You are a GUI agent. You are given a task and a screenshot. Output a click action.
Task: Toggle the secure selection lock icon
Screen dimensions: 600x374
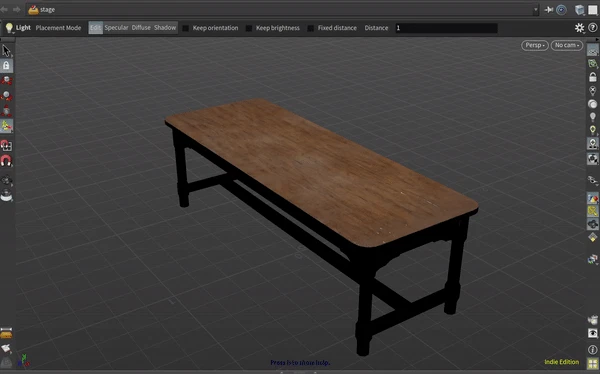pos(6,65)
